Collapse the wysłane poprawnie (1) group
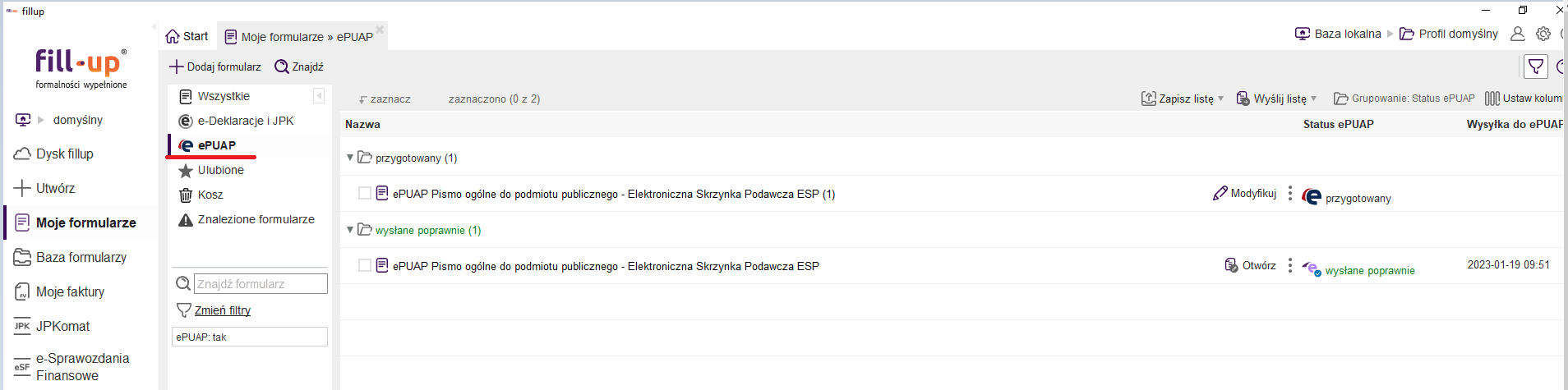1568x390 pixels. (x=350, y=230)
